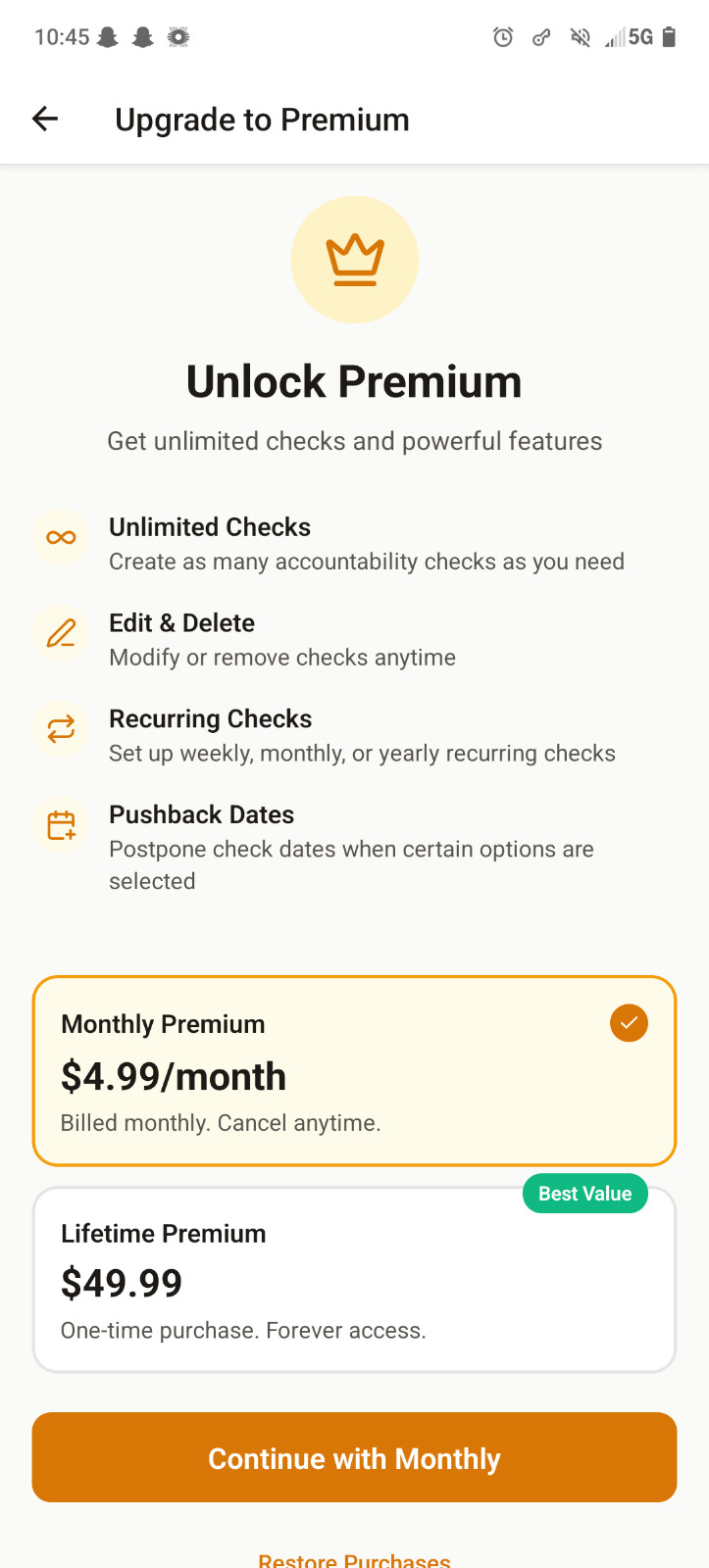
Task: Tap the battery status icon
Action: [670, 37]
